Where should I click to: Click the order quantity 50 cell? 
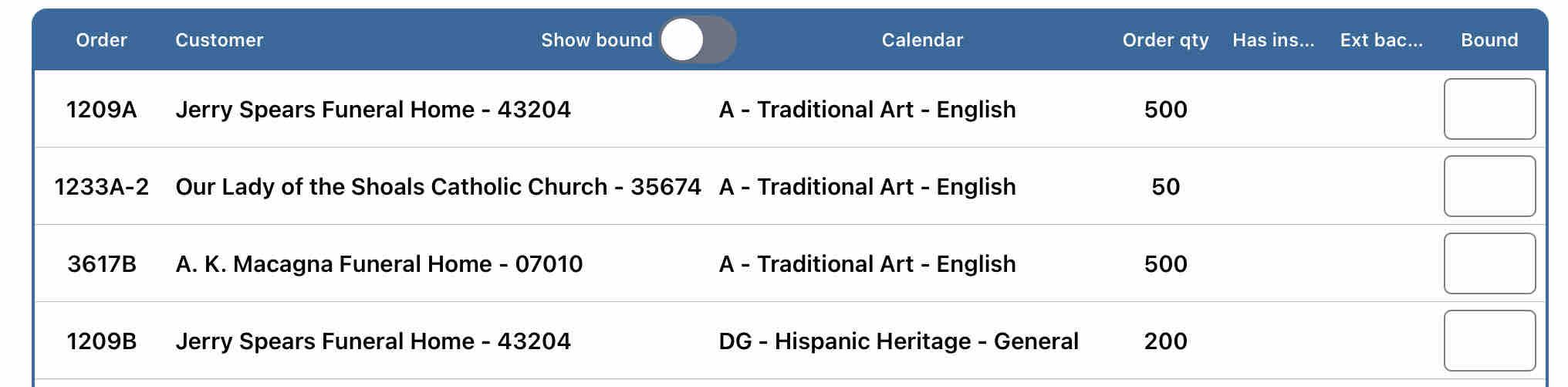1165,187
